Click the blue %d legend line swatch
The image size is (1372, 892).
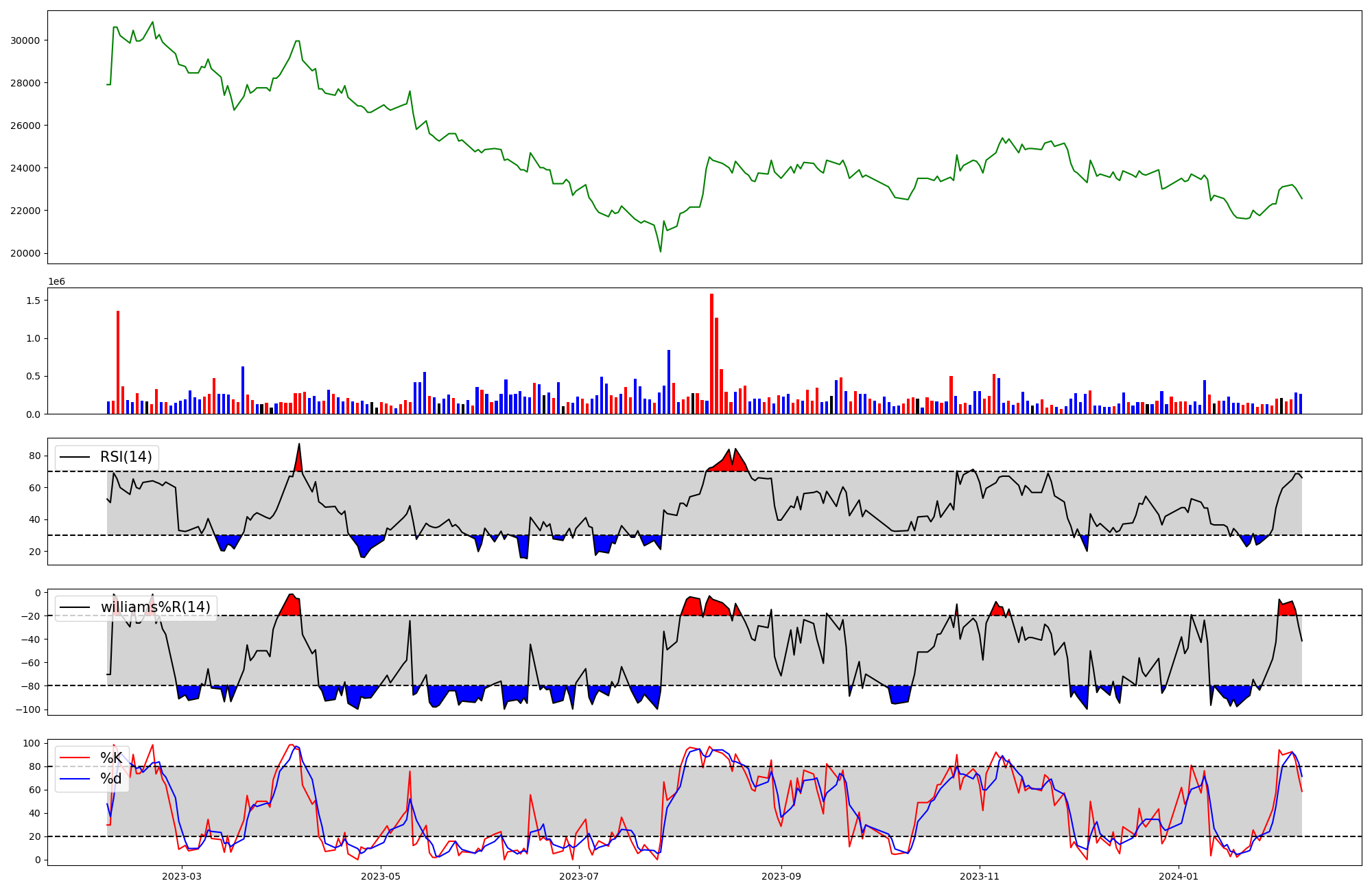tap(75, 778)
